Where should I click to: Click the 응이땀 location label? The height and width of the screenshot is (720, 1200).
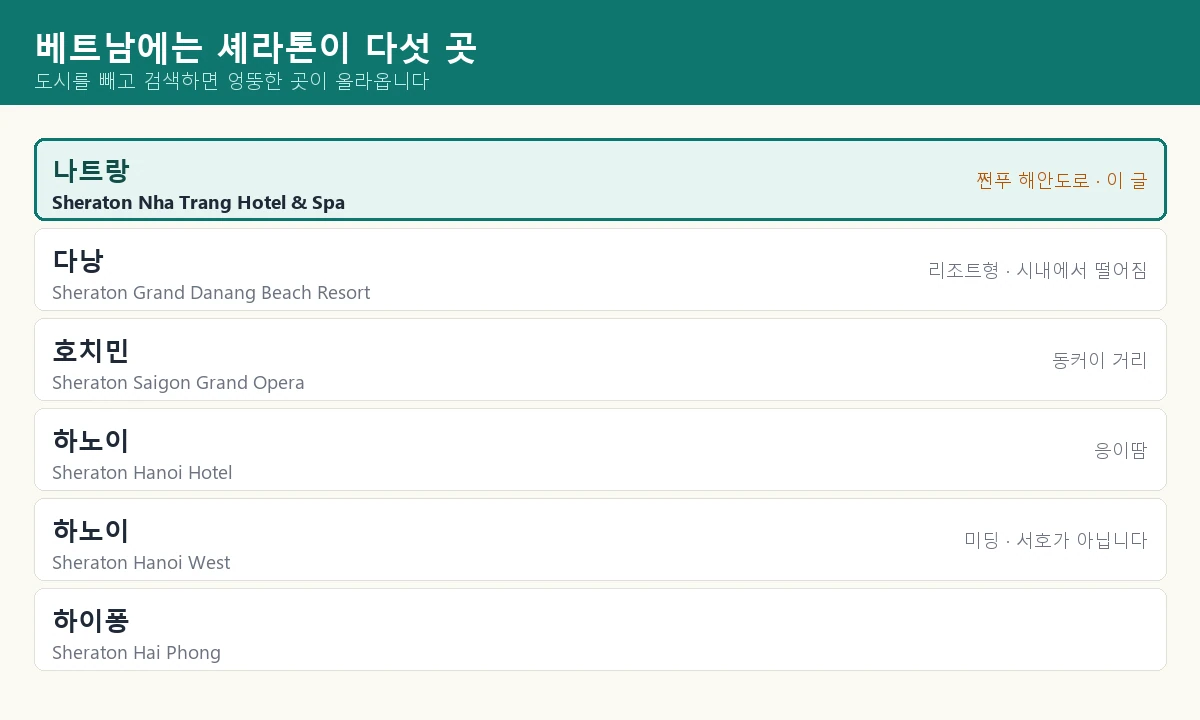[1121, 450]
